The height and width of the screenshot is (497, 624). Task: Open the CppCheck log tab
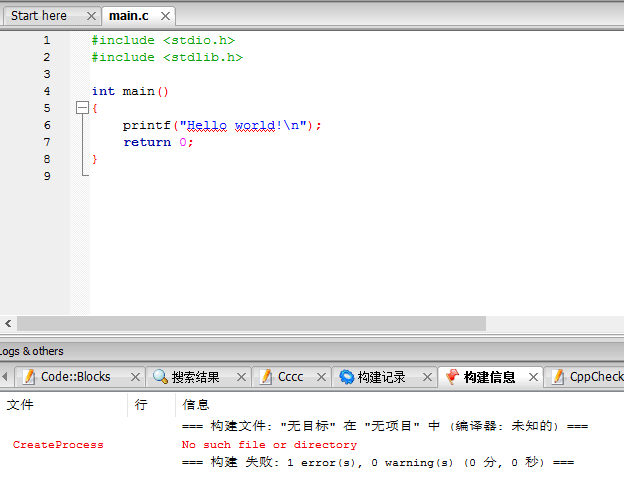597,376
